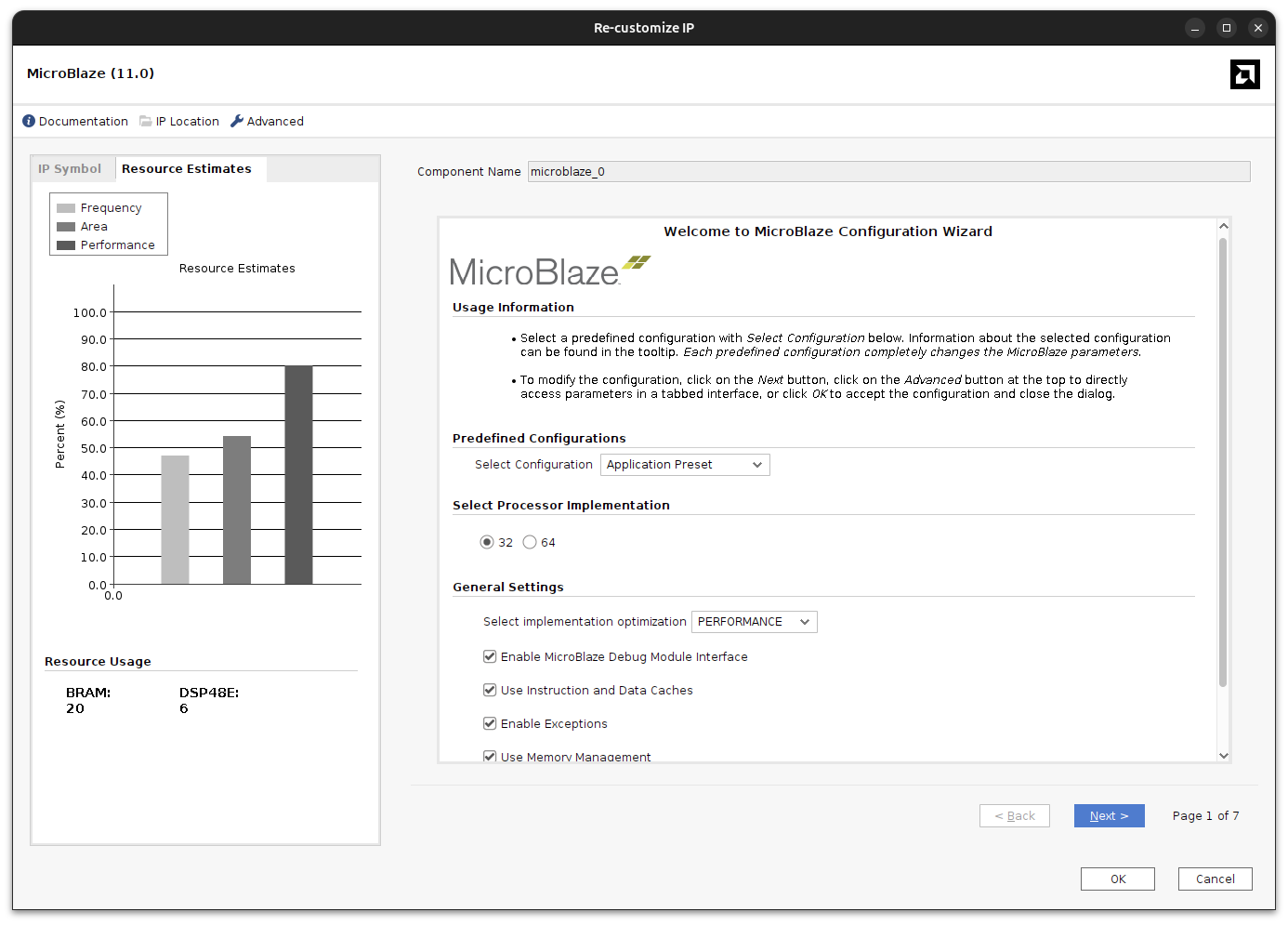Uncheck Use Instruction and Data Caches
This screenshot has height=925, width=1288.
click(490, 690)
